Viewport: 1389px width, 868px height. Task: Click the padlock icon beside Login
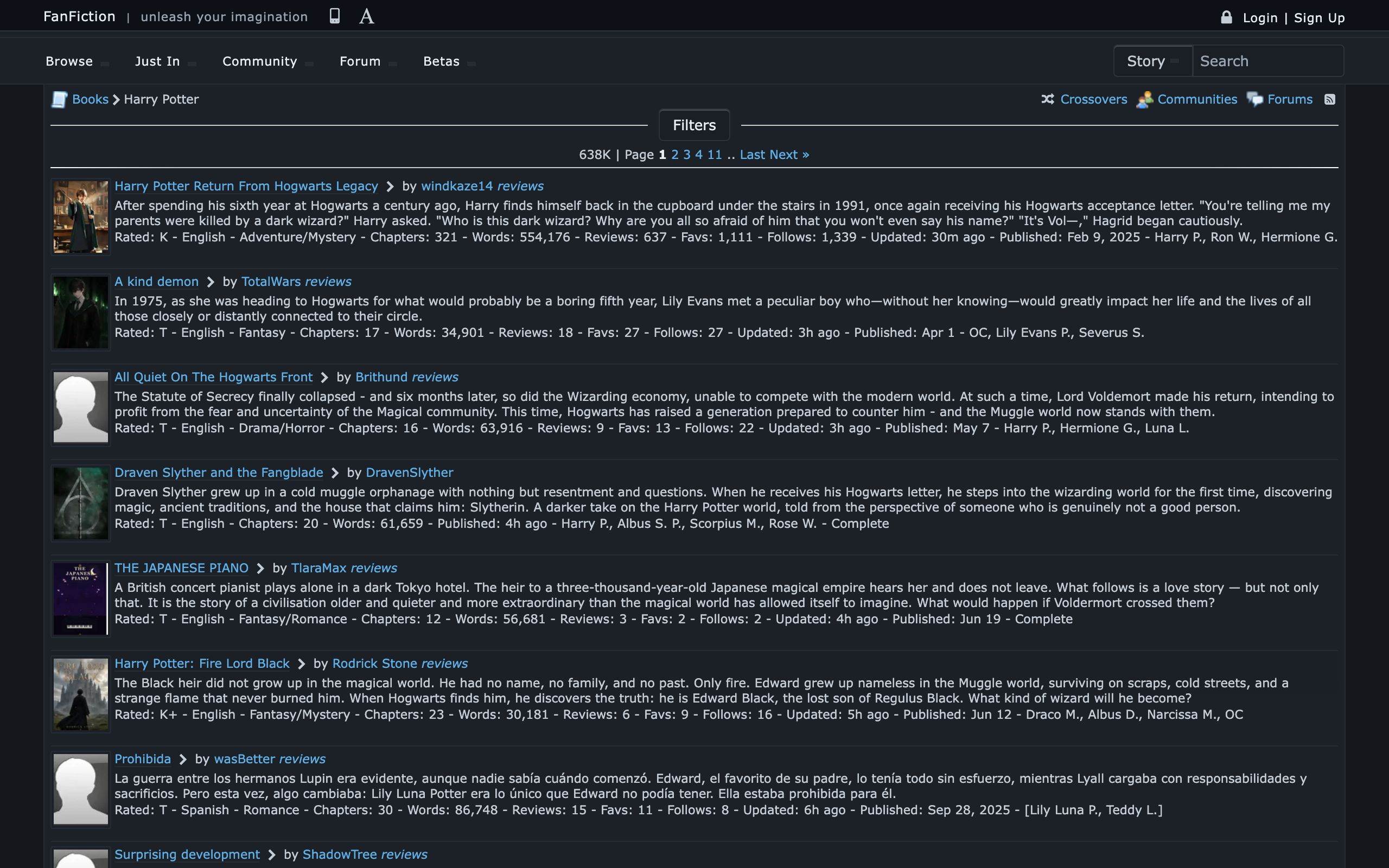tap(1227, 17)
